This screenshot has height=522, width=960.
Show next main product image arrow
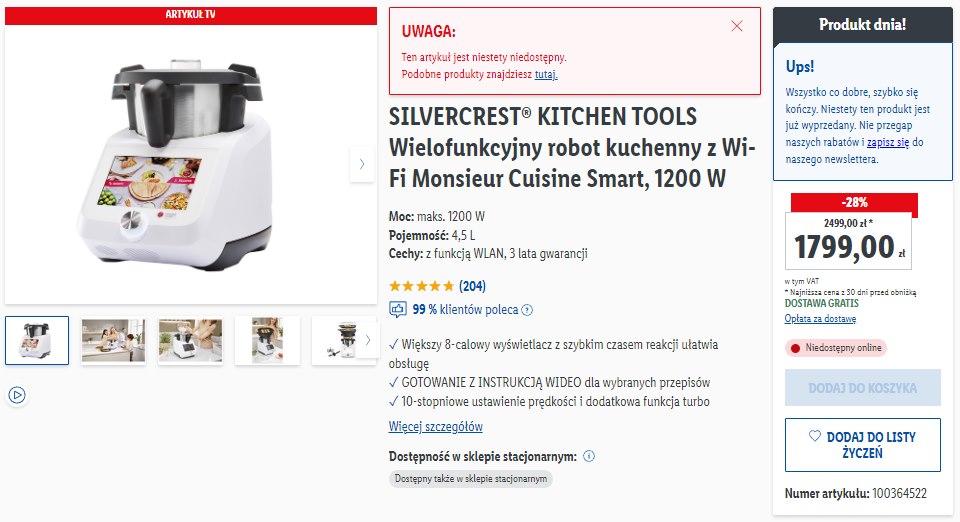[x=362, y=164]
